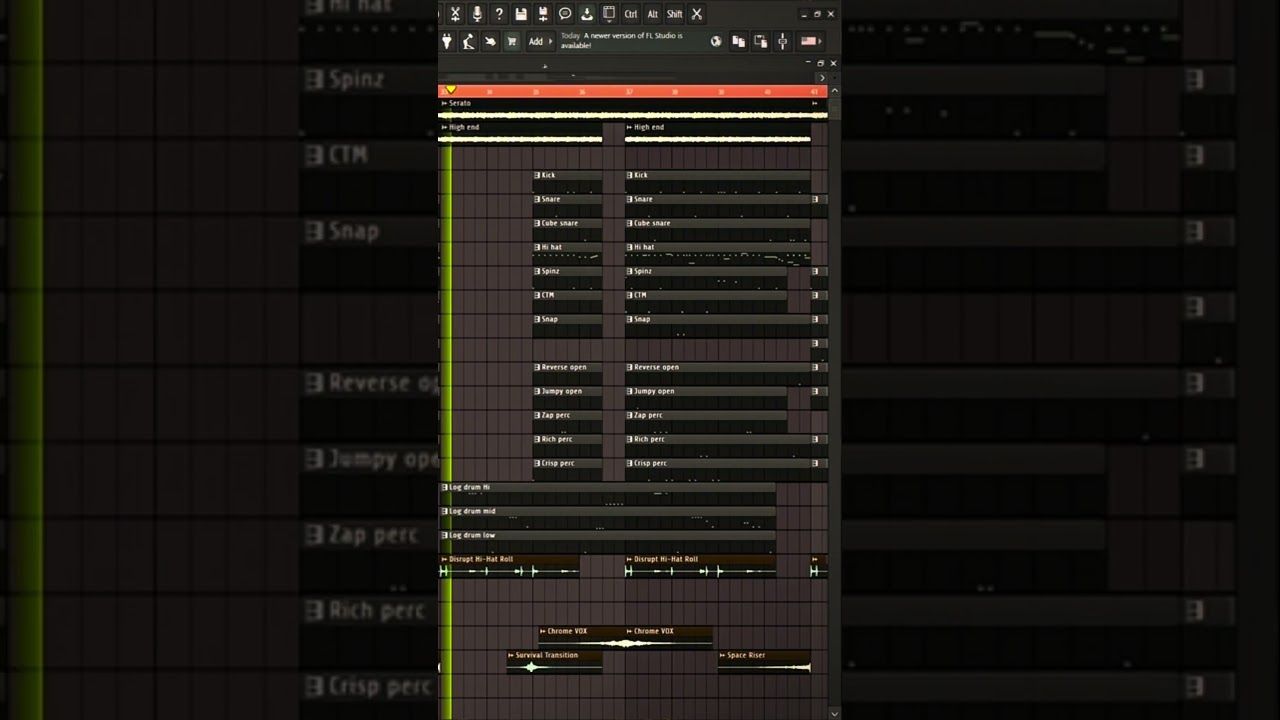Toggle the Ctrl modifier key button

coord(631,14)
